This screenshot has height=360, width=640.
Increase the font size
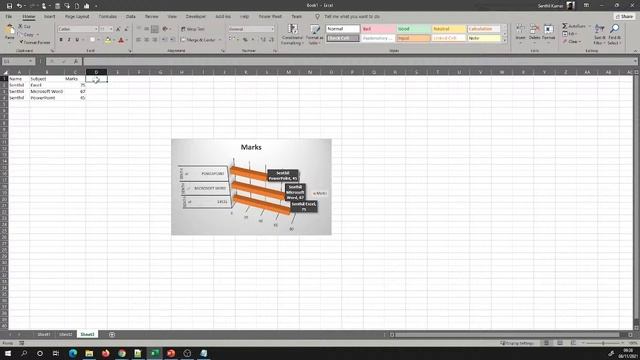tap(118, 29)
